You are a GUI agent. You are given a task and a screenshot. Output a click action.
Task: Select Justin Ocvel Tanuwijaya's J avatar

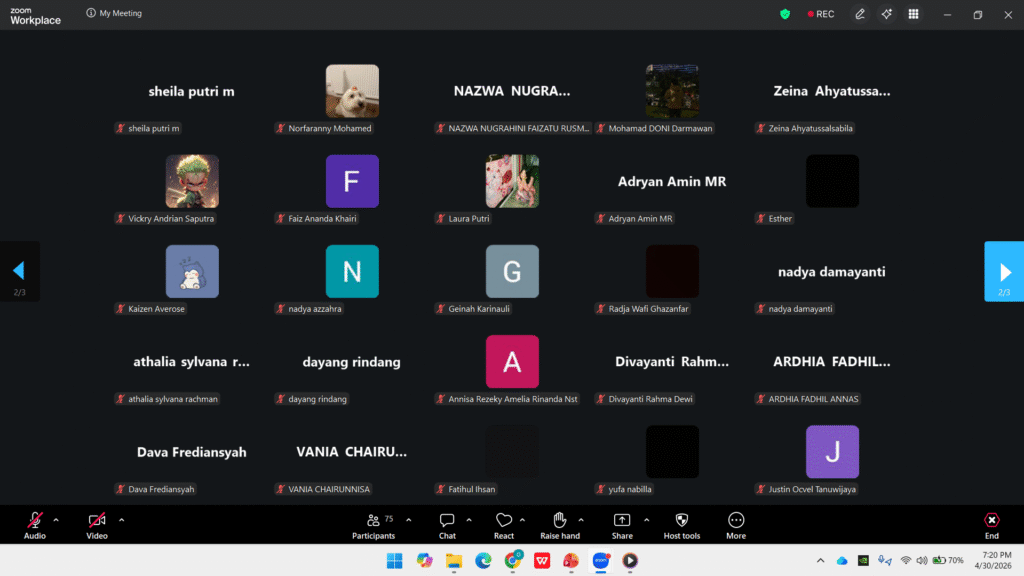[832, 451]
